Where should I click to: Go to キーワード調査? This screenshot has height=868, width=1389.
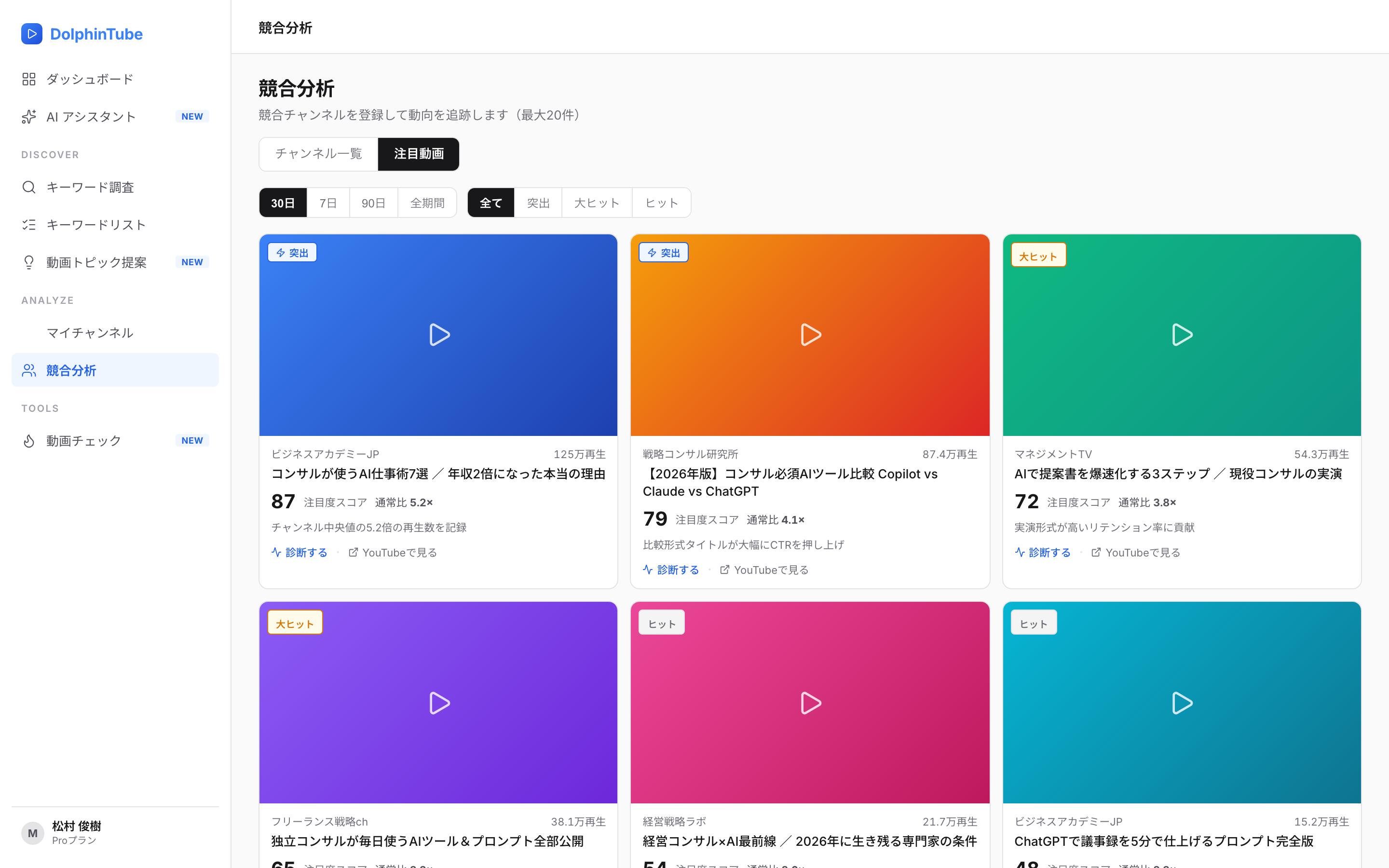[x=115, y=187]
